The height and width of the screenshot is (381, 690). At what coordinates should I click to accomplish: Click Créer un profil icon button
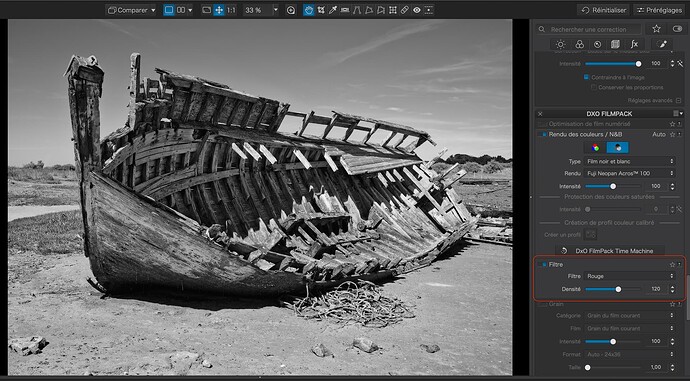pos(590,234)
